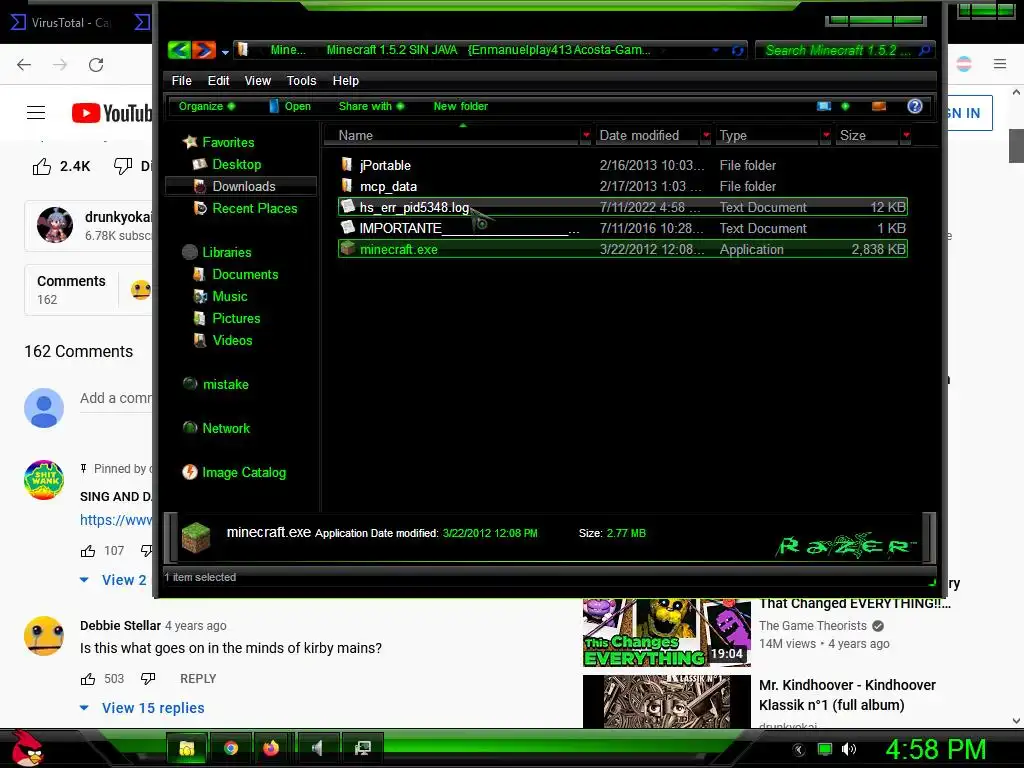Open Videos library in the navigation pane
1024x768 pixels.
pos(232,340)
